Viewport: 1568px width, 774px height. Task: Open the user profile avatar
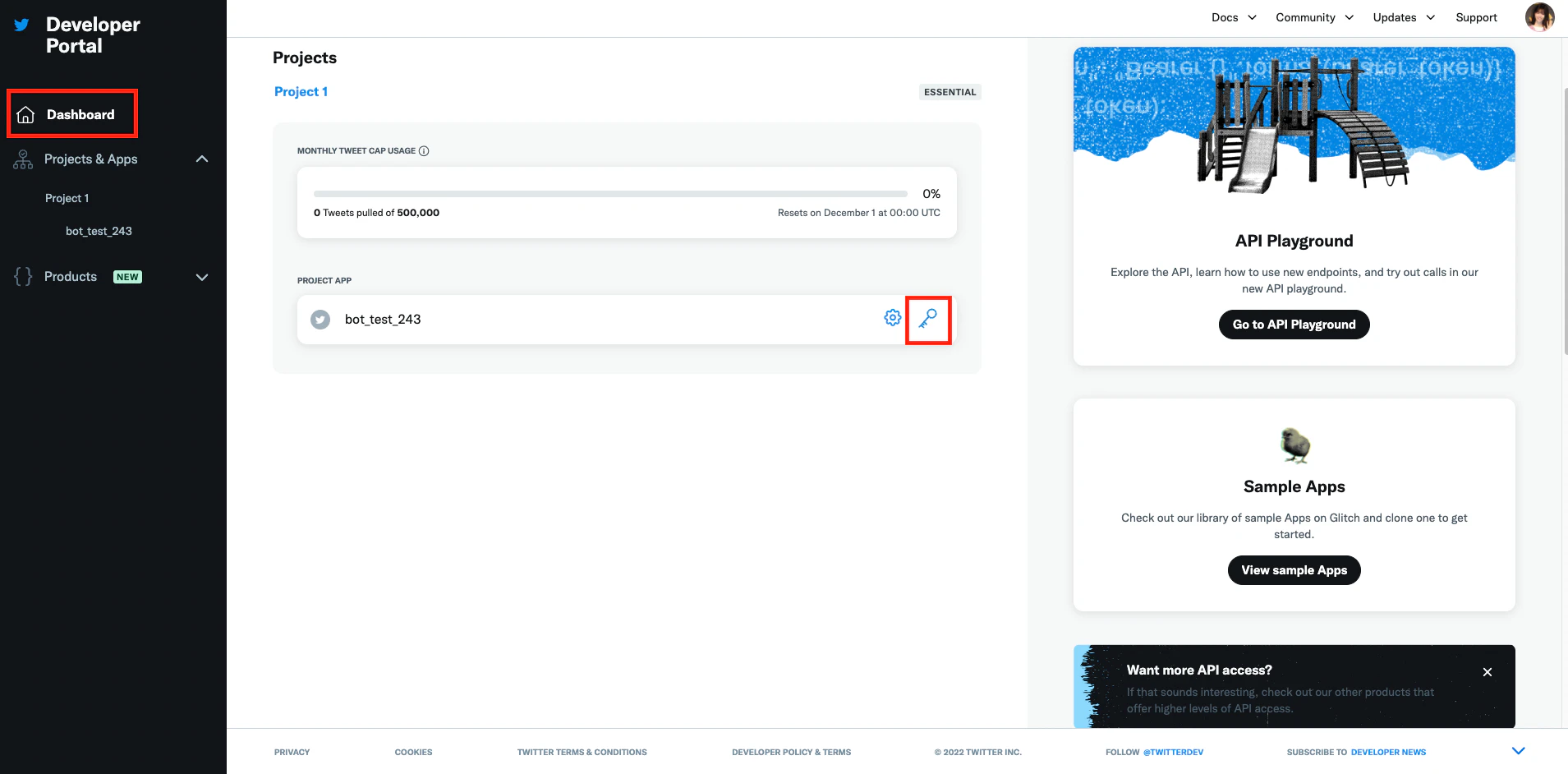click(1539, 17)
